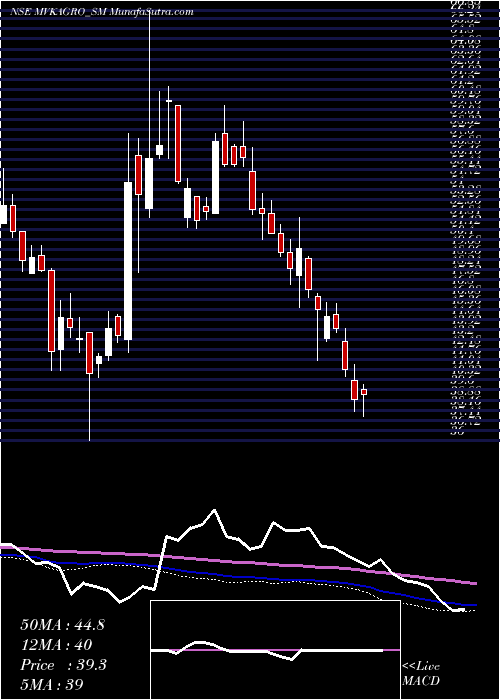Viewport: 500px width, 700px height.
Task: Click the NSE MVKAGRO_SM MunafaSutra.com chart title
Action: coord(102,12)
